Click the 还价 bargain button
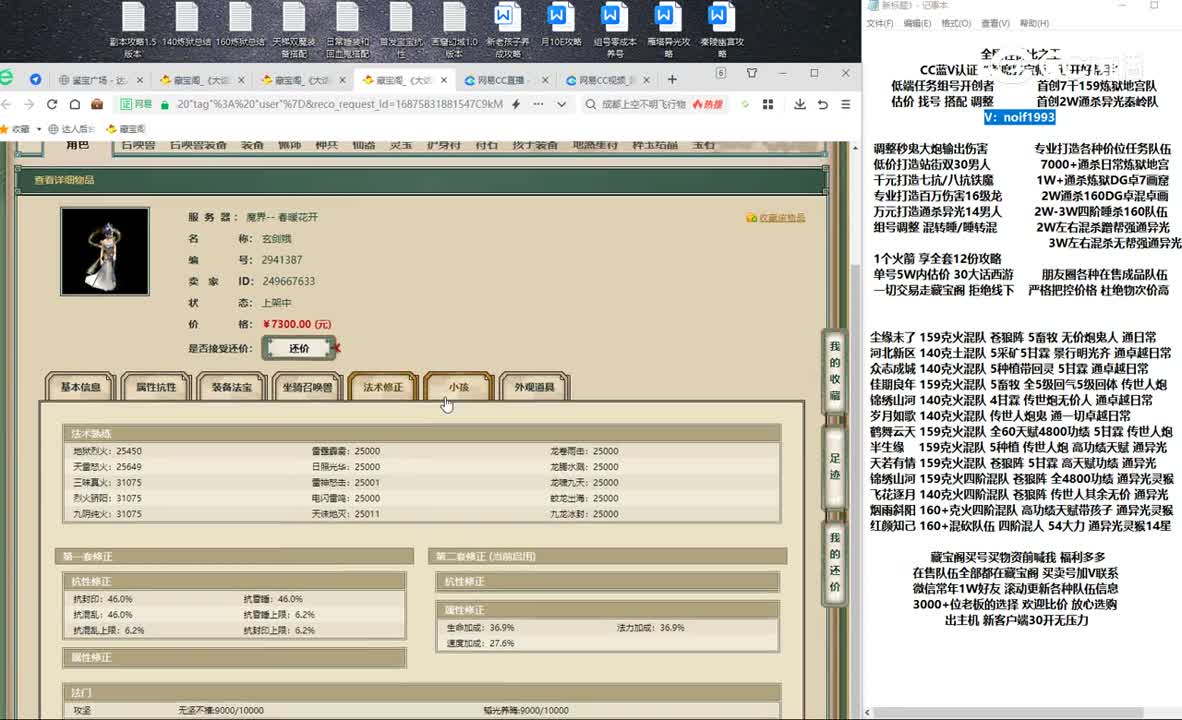 [x=299, y=348]
